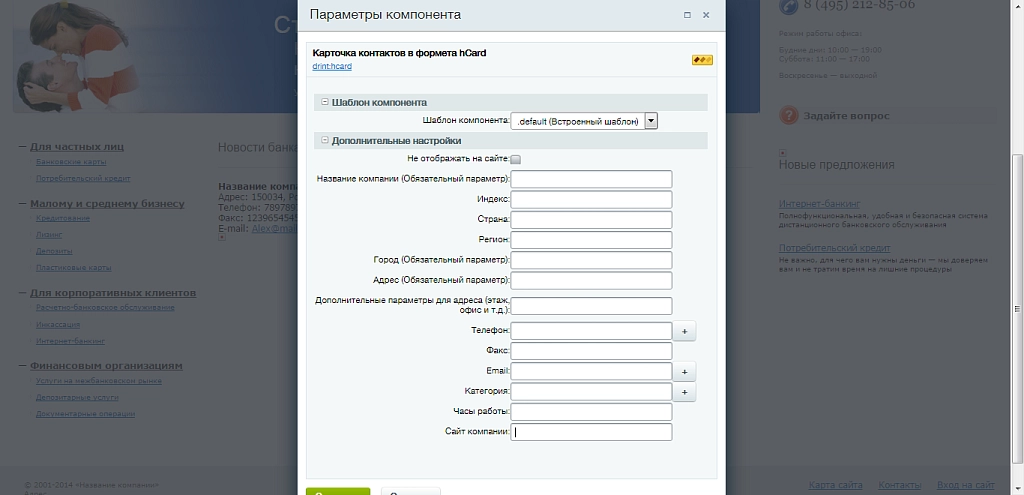
Task: Maximize the Параметры компонента dialog
Action: point(687,15)
